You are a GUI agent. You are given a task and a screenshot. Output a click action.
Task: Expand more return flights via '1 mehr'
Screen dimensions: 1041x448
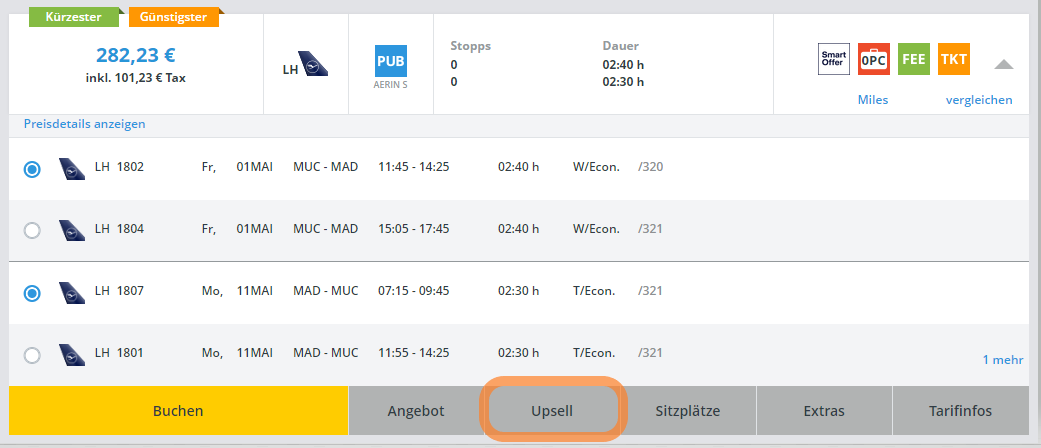(x=1004, y=359)
